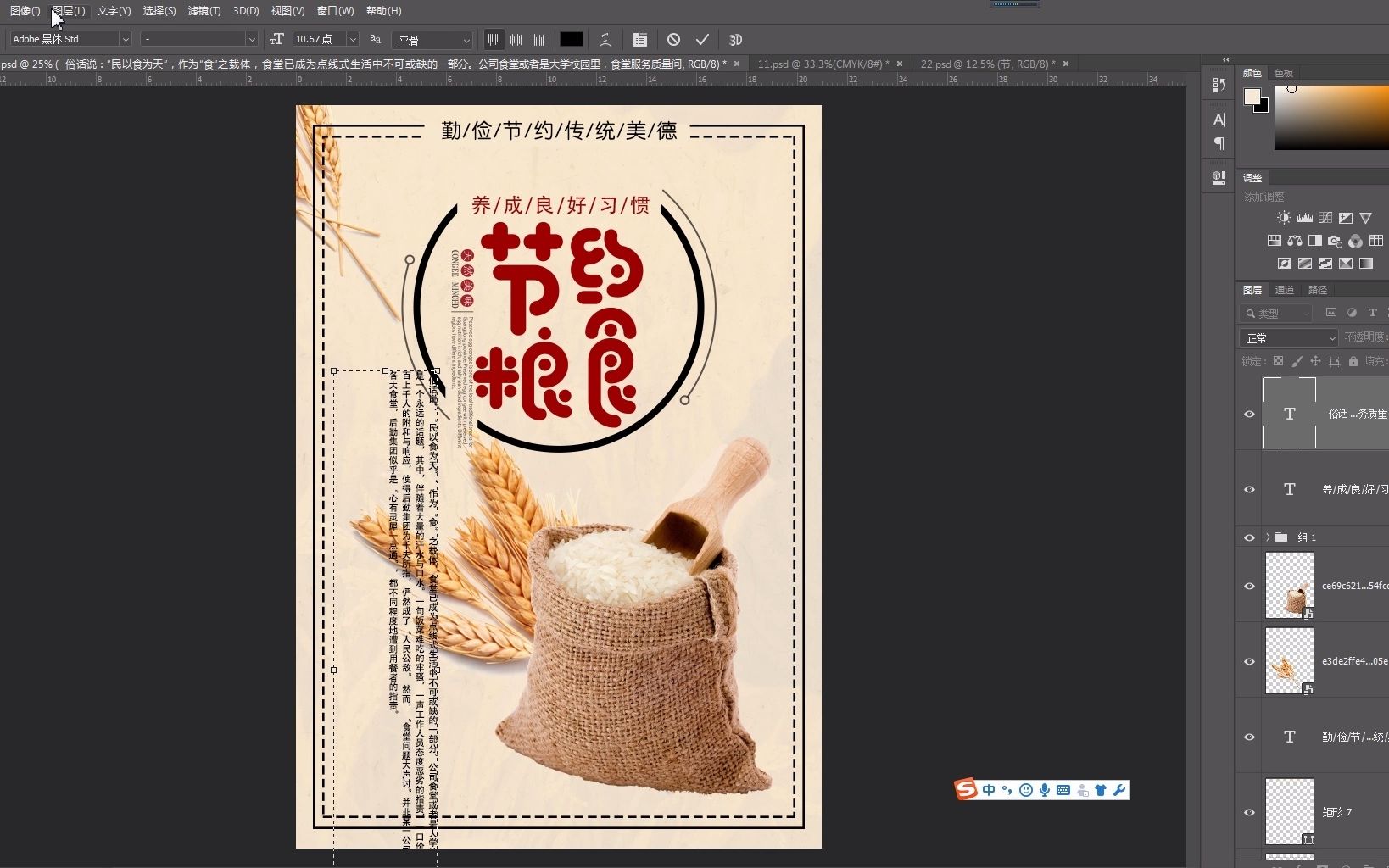The image size is (1389, 868).
Task: Switch to the 路径 paths tab
Action: coord(1318,290)
